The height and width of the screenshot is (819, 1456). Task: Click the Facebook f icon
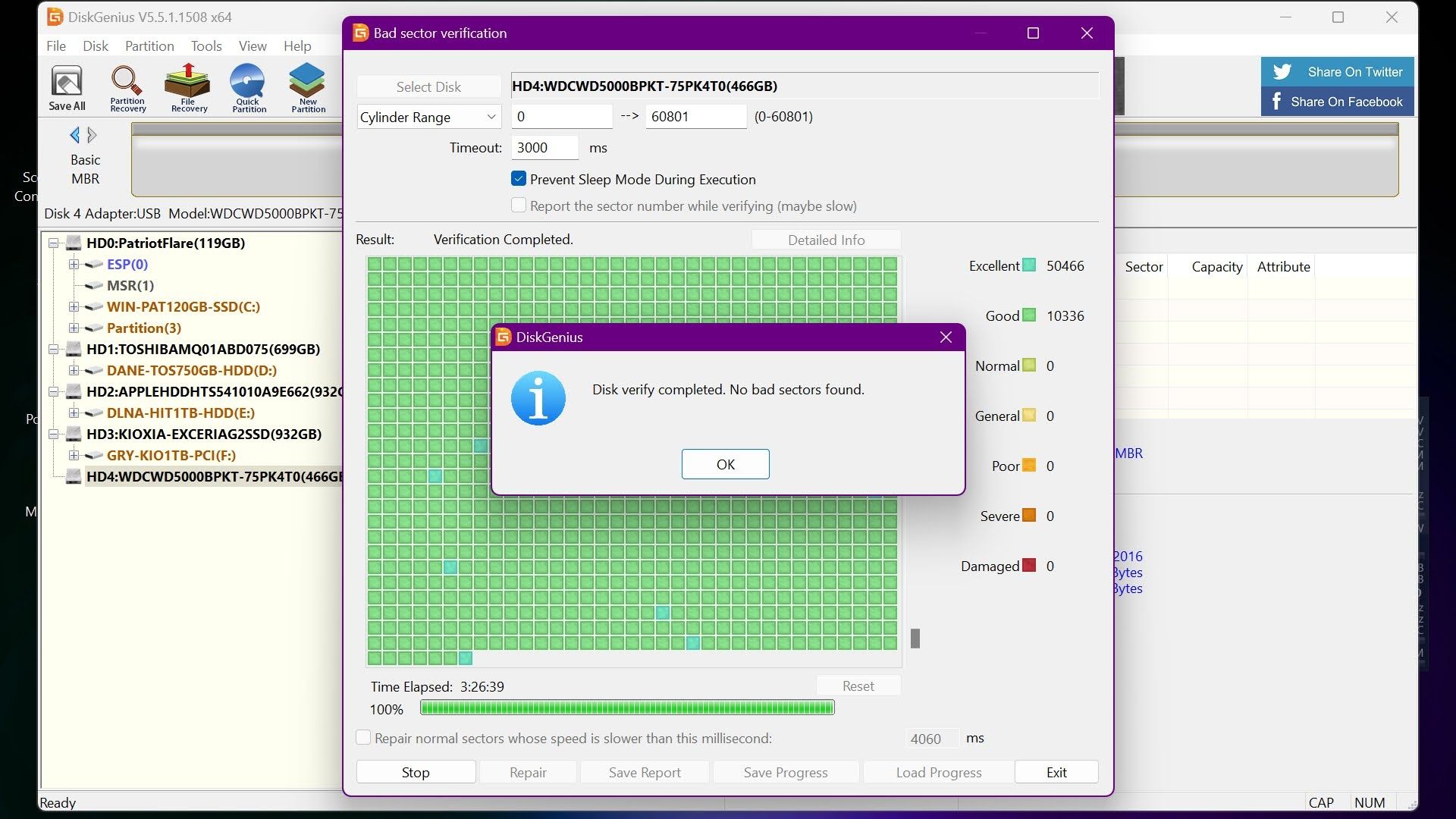click(x=1276, y=102)
